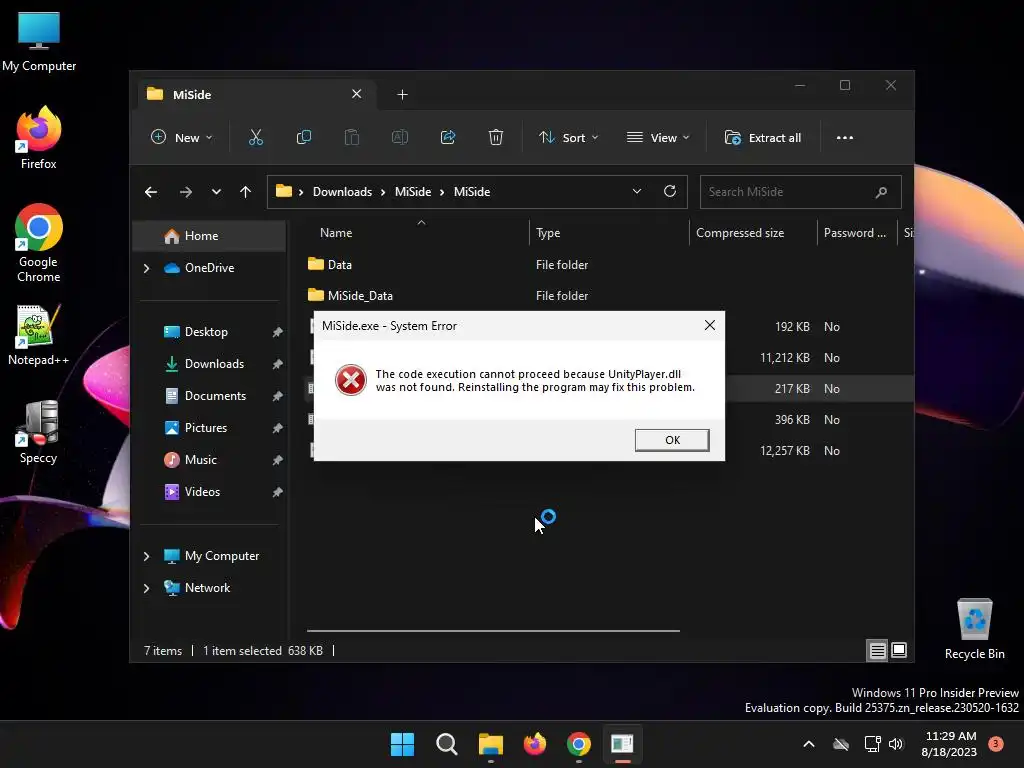Click first MiSide in breadcrumb path
This screenshot has width=1024, height=768.
413,192
